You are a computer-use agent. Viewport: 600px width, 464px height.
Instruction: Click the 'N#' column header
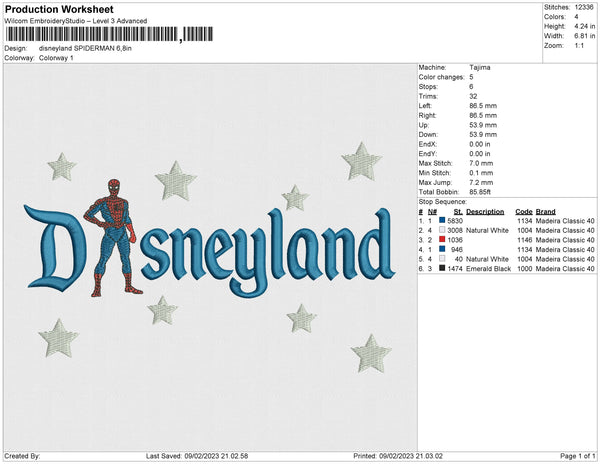tap(432, 212)
